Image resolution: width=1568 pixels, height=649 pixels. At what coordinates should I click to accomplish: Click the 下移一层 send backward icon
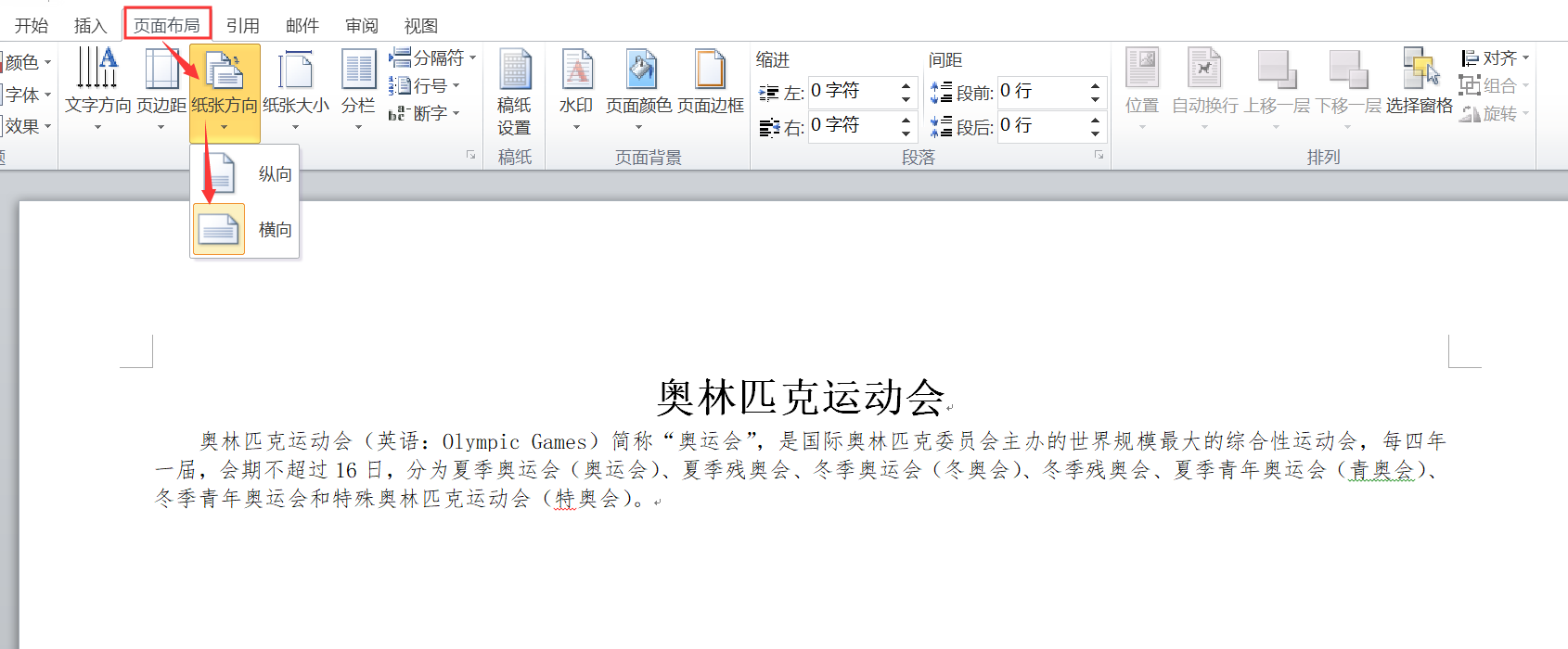[1348, 70]
